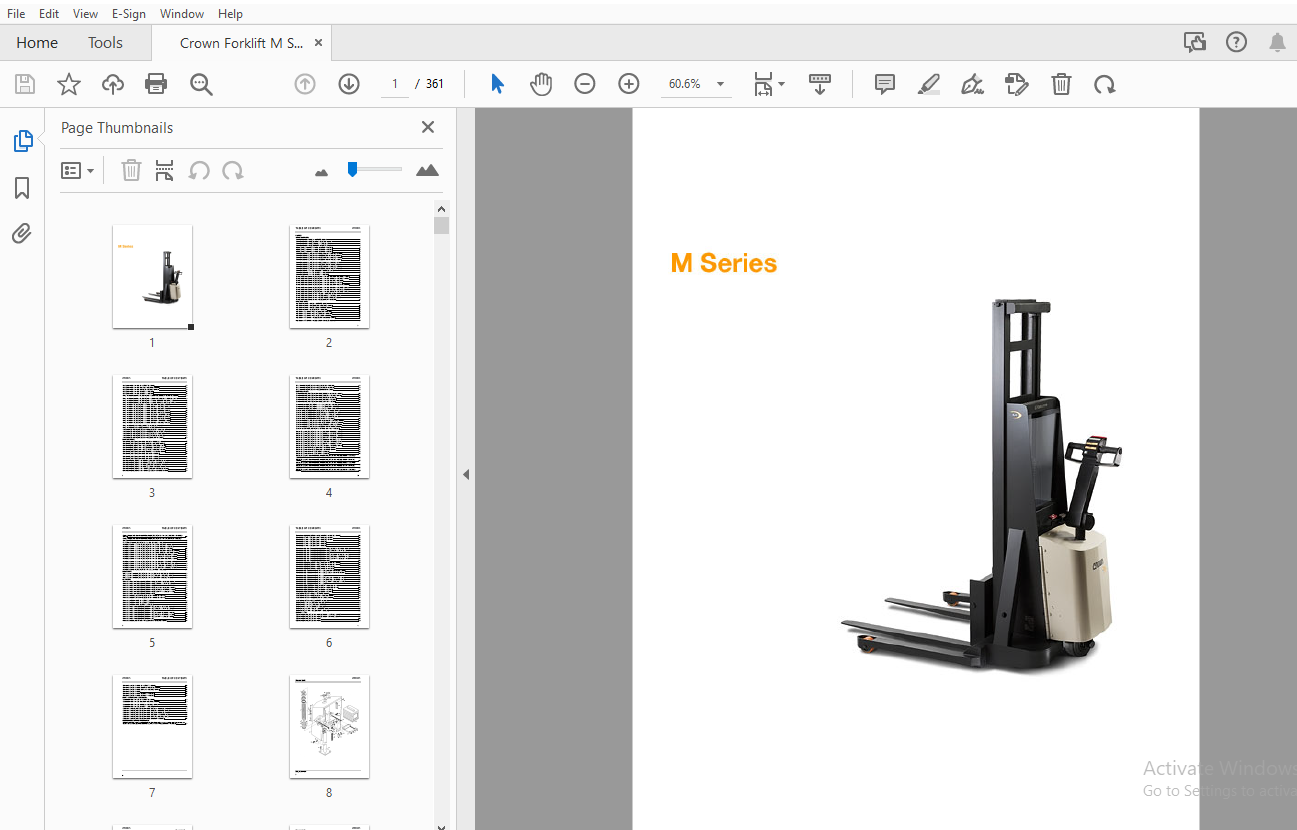
Task: Select the Crown Forklift M S... document tab
Action: coord(241,43)
